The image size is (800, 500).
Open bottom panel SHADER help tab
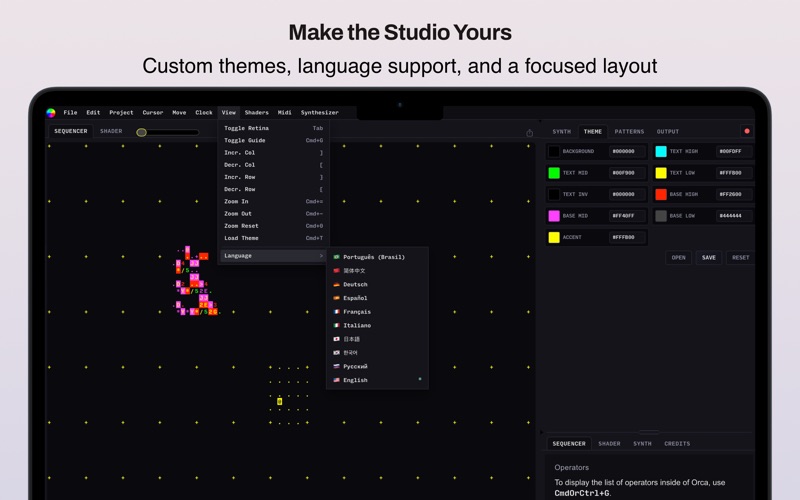610,444
